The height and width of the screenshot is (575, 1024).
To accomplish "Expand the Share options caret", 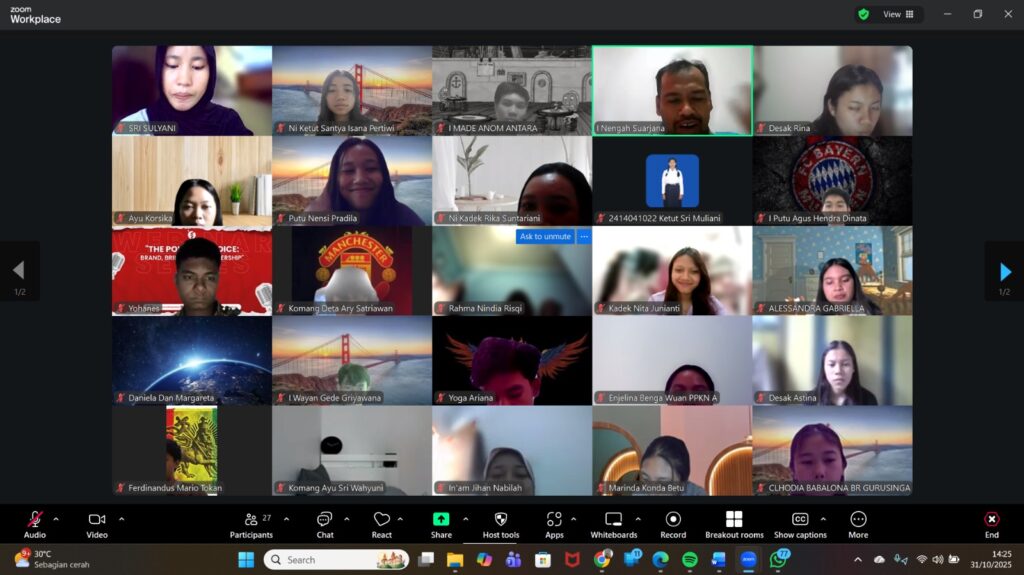I will [466, 519].
